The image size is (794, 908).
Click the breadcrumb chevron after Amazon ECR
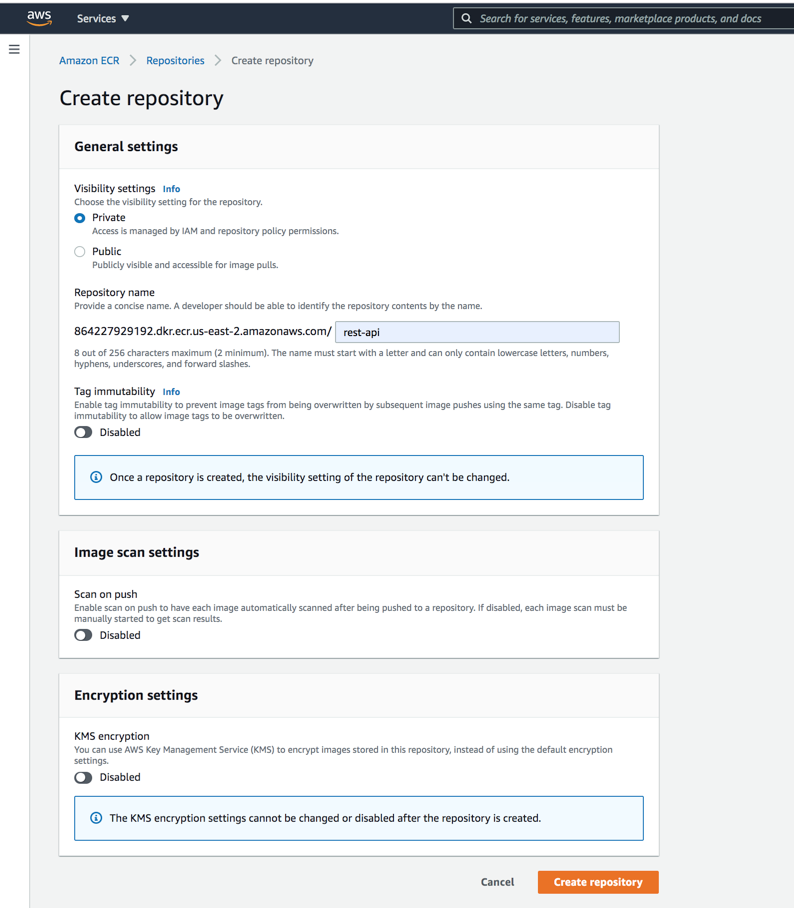click(133, 61)
